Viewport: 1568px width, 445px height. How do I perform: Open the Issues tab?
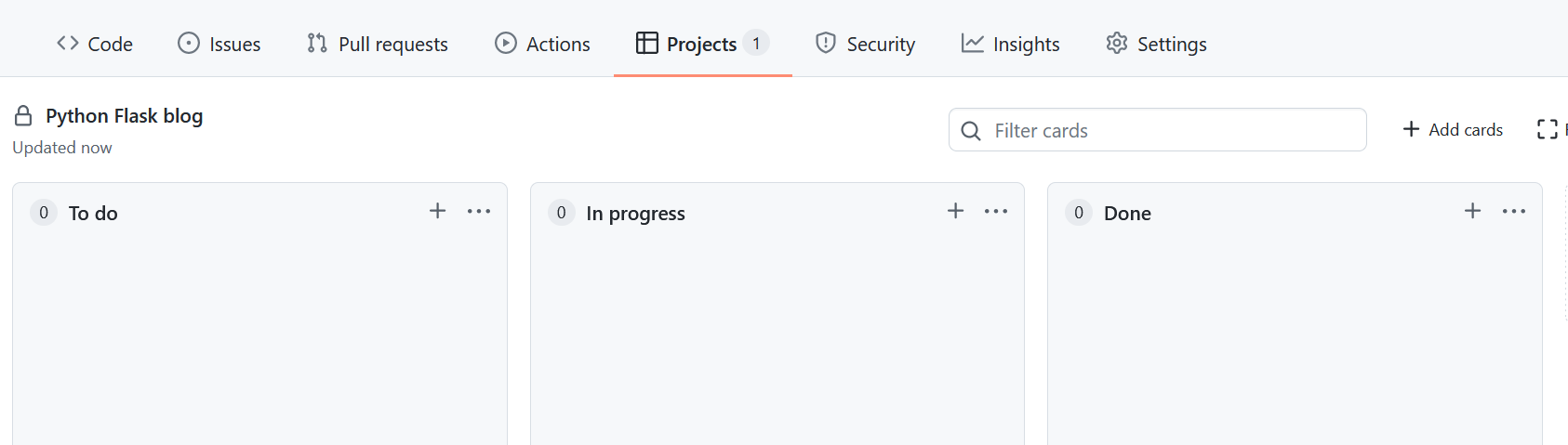[x=219, y=44]
